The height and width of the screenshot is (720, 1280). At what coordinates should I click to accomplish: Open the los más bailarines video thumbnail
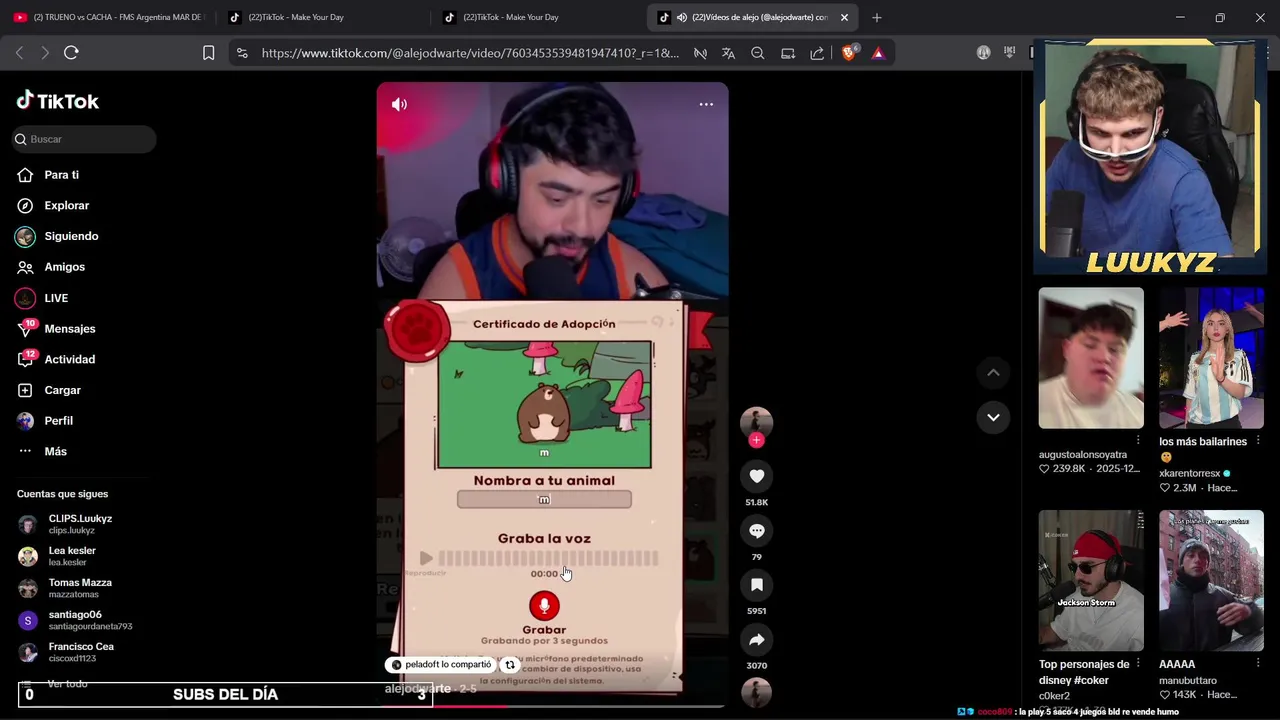[x=1211, y=358]
